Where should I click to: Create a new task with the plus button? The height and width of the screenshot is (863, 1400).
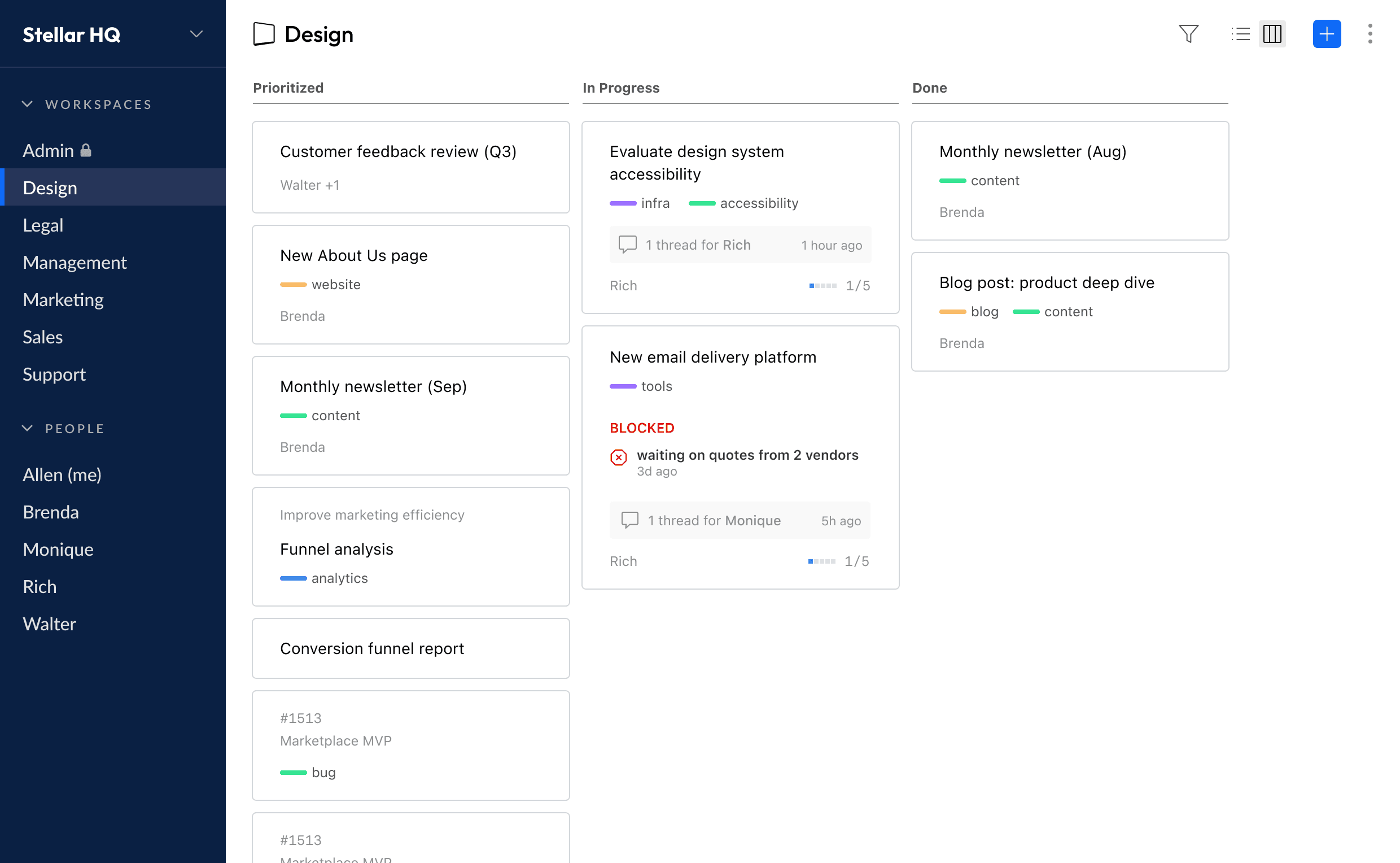(1326, 34)
